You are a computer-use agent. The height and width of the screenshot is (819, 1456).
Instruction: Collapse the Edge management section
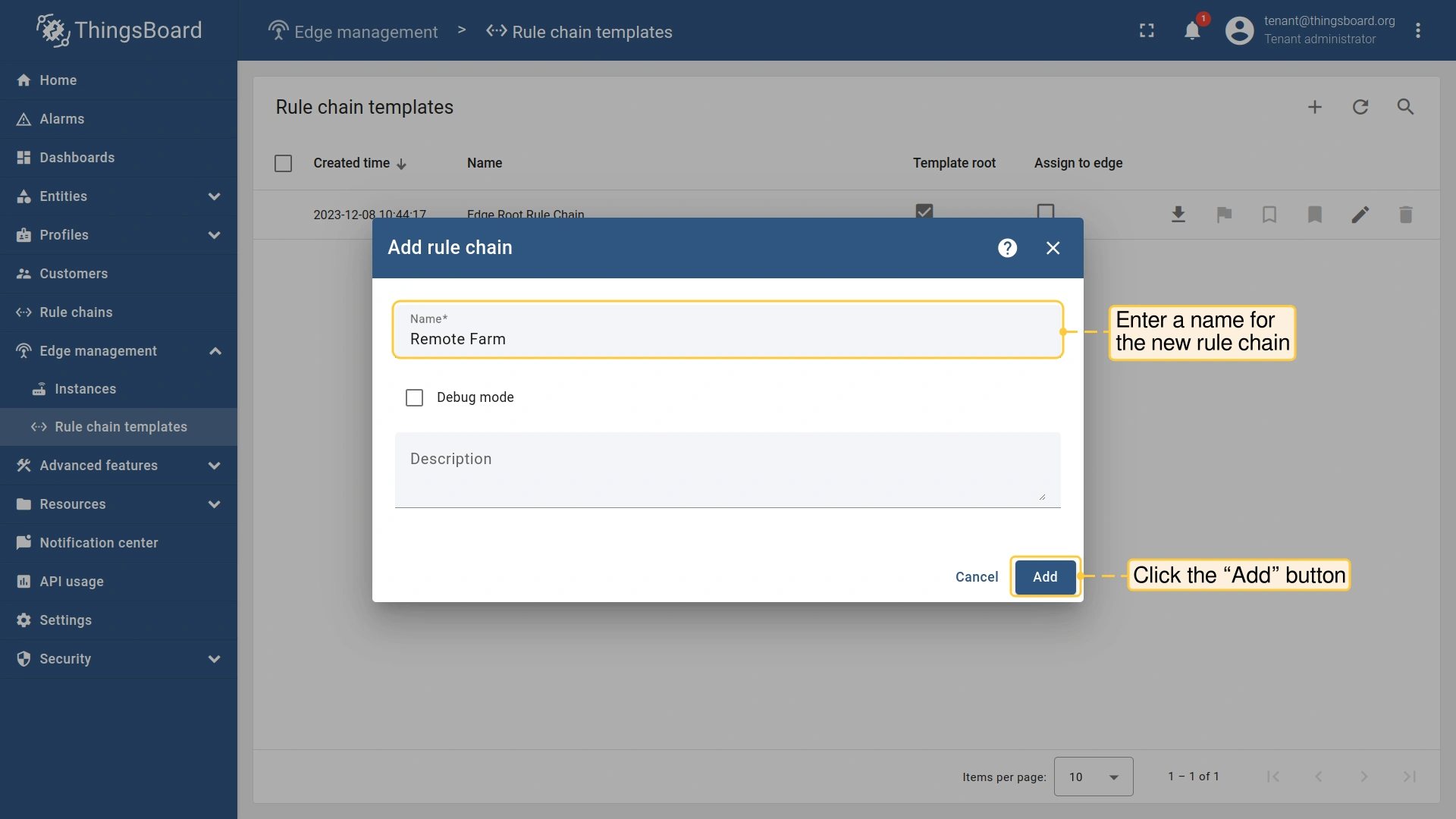click(215, 351)
